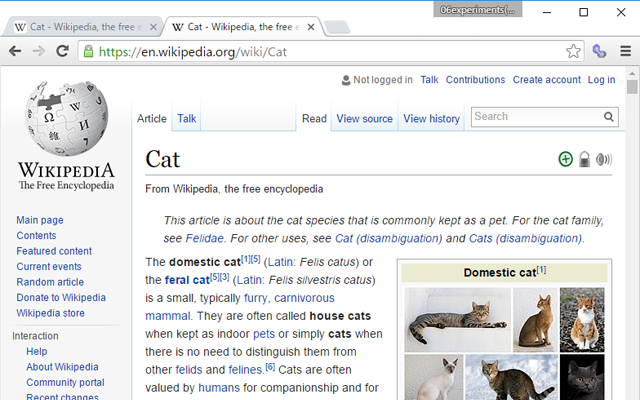The height and width of the screenshot is (400, 640).
Task: Follow the felids link
Action: coord(189,370)
